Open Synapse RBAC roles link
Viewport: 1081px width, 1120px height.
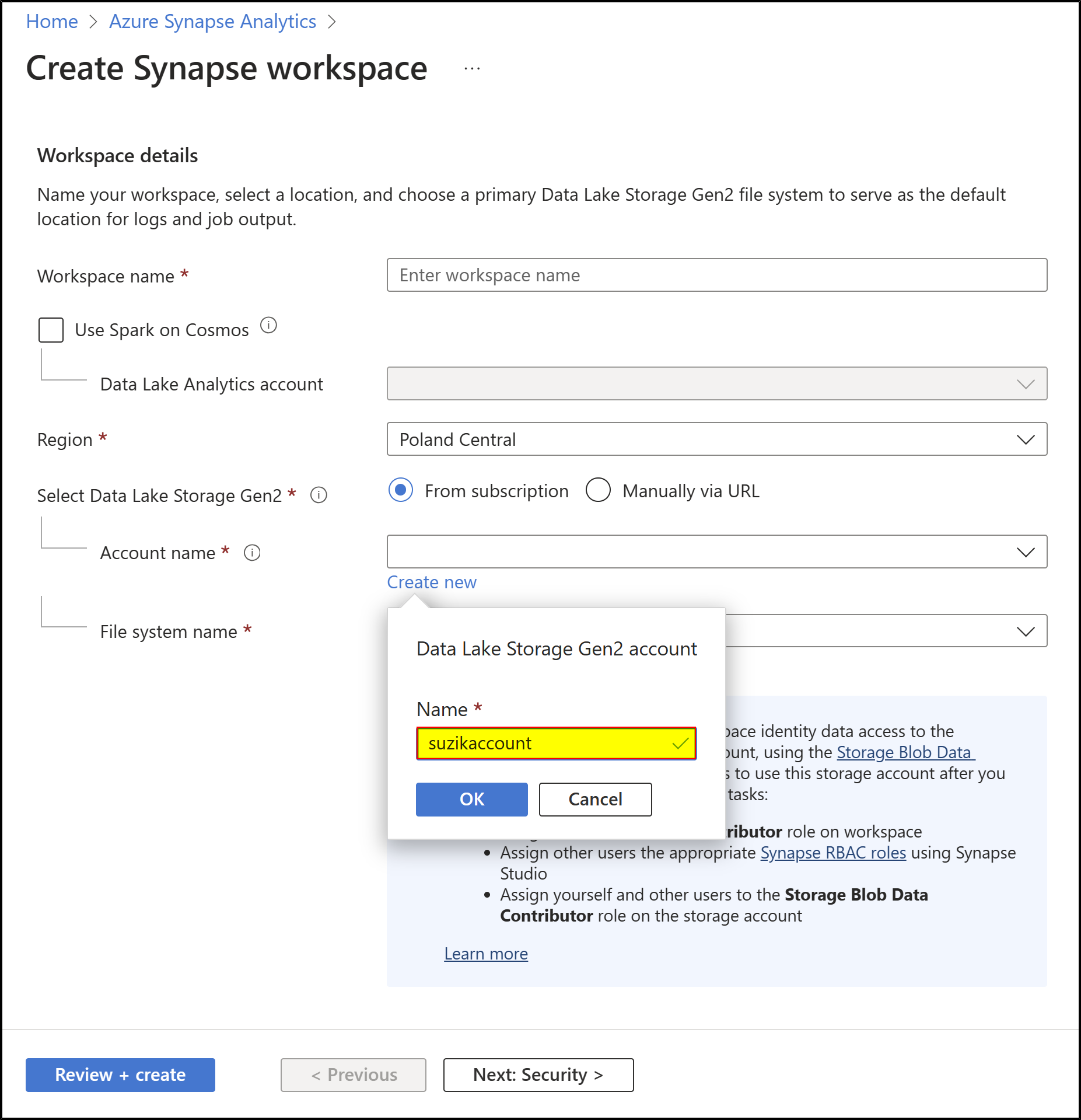point(833,853)
